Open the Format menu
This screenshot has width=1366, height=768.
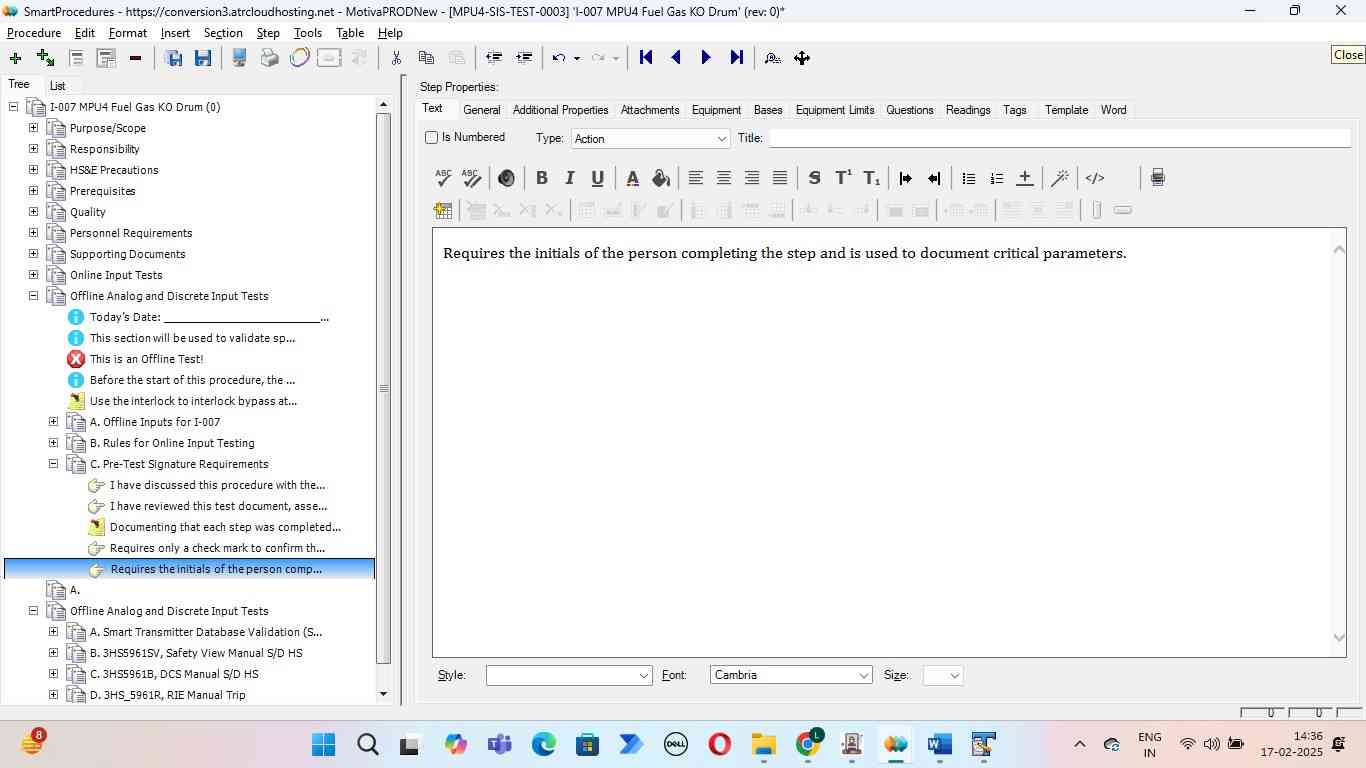click(x=127, y=33)
